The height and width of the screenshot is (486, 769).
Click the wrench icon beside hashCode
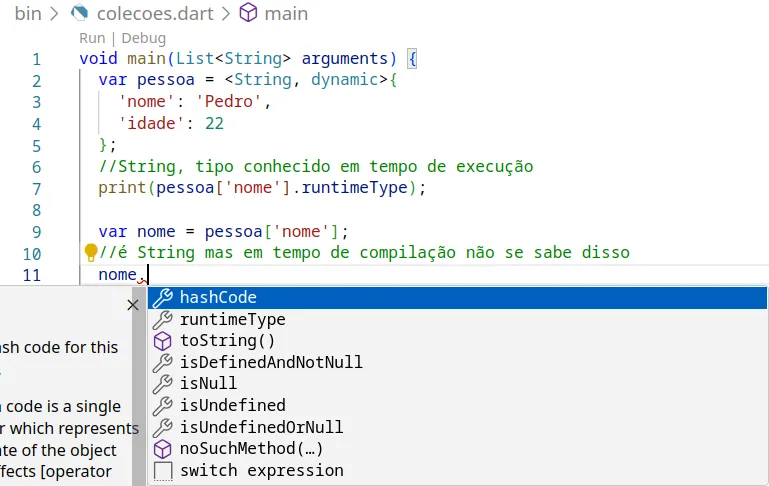click(x=163, y=298)
